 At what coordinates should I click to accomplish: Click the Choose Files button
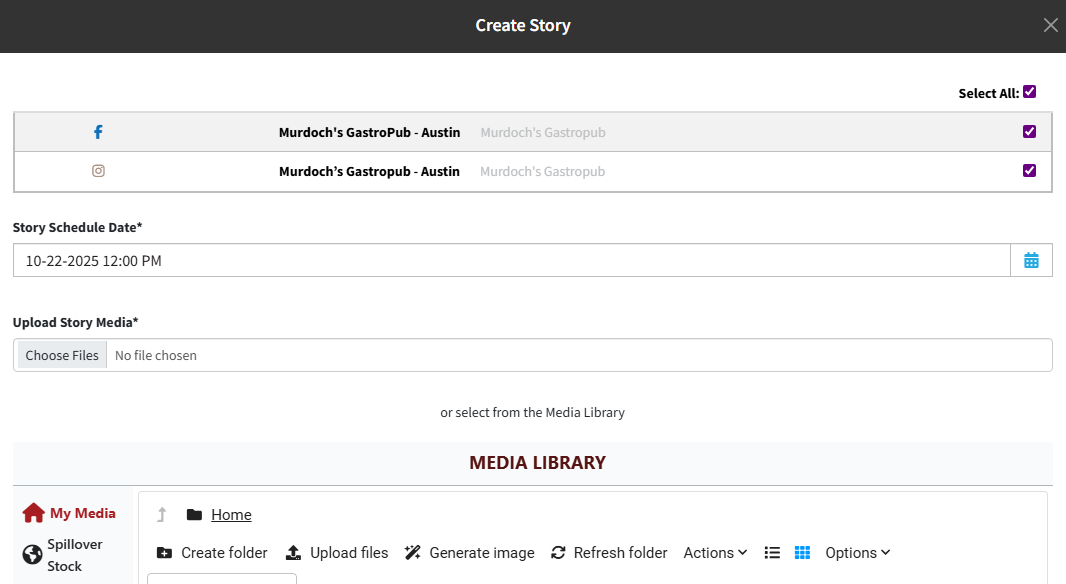coord(62,355)
